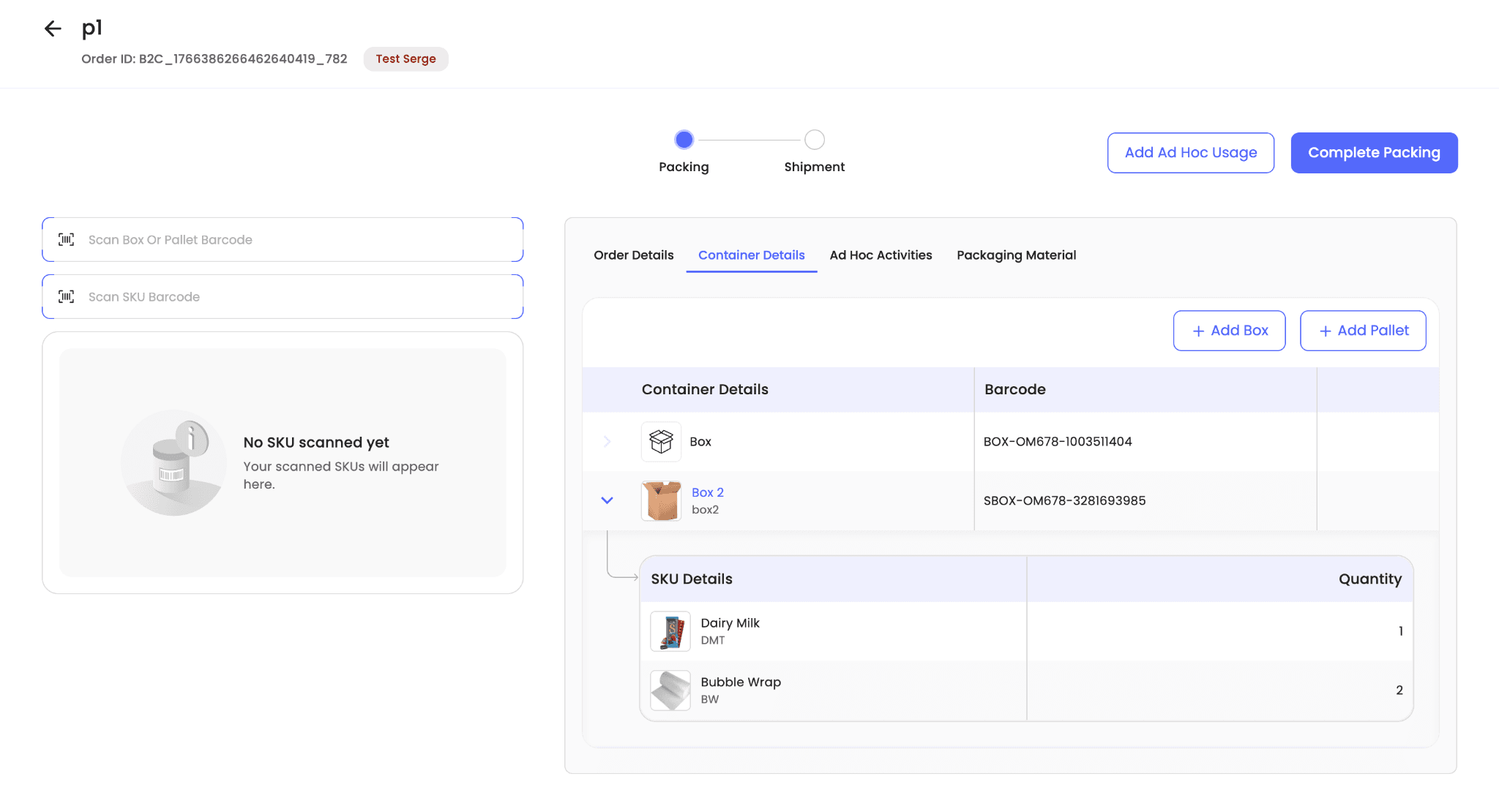Open the Order Details tab
Screen dimensions: 1499x812
coord(633,255)
